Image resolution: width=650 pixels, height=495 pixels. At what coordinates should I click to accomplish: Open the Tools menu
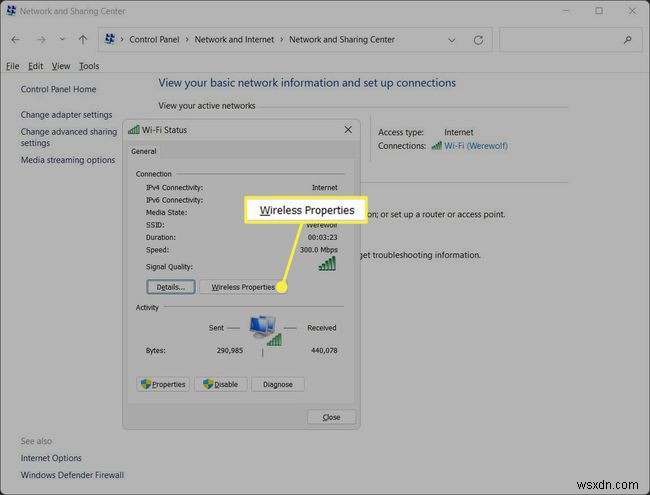tap(89, 66)
